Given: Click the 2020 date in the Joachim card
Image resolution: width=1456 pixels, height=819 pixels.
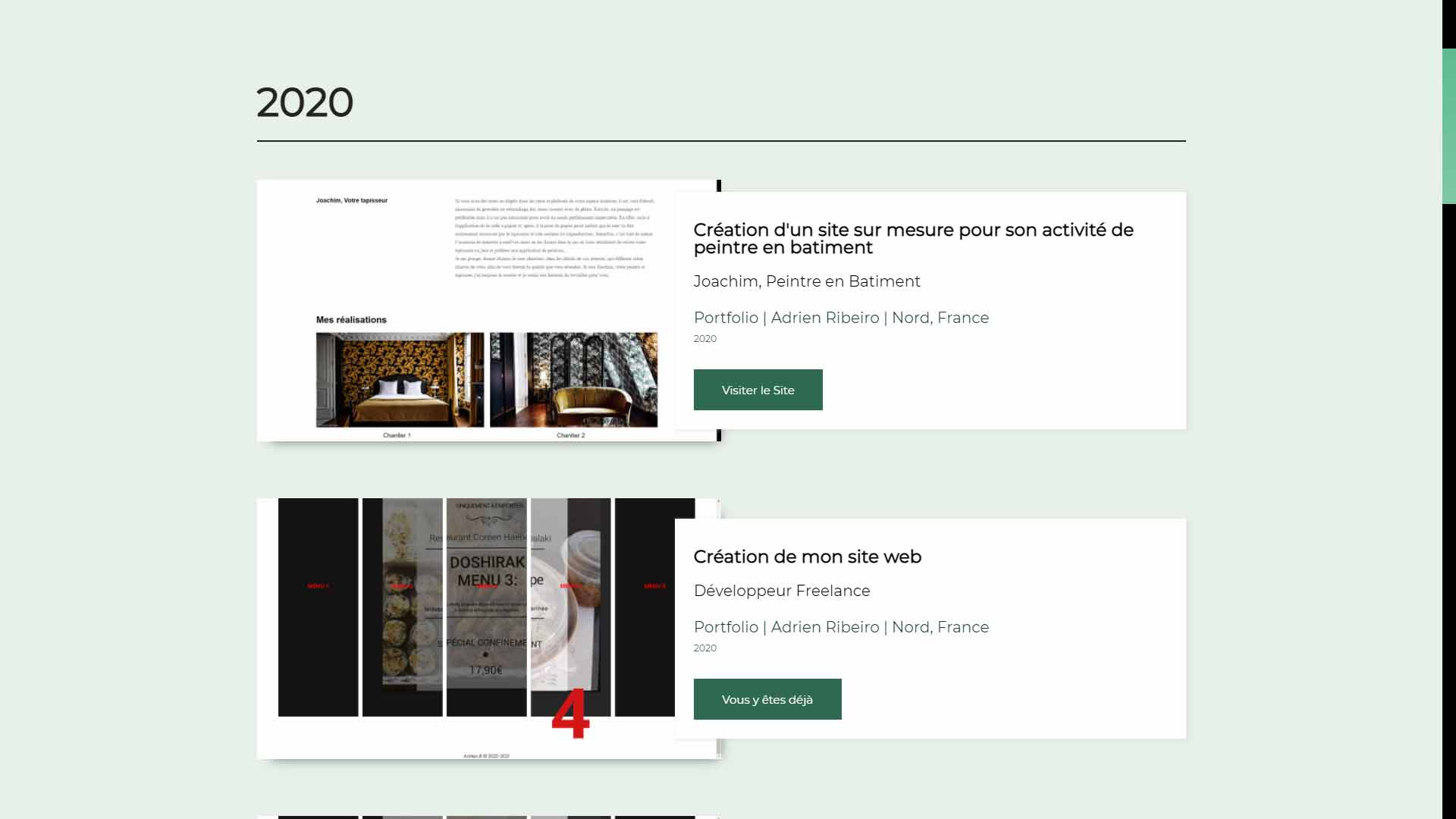Looking at the screenshot, I should pyautogui.click(x=705, y=339).
